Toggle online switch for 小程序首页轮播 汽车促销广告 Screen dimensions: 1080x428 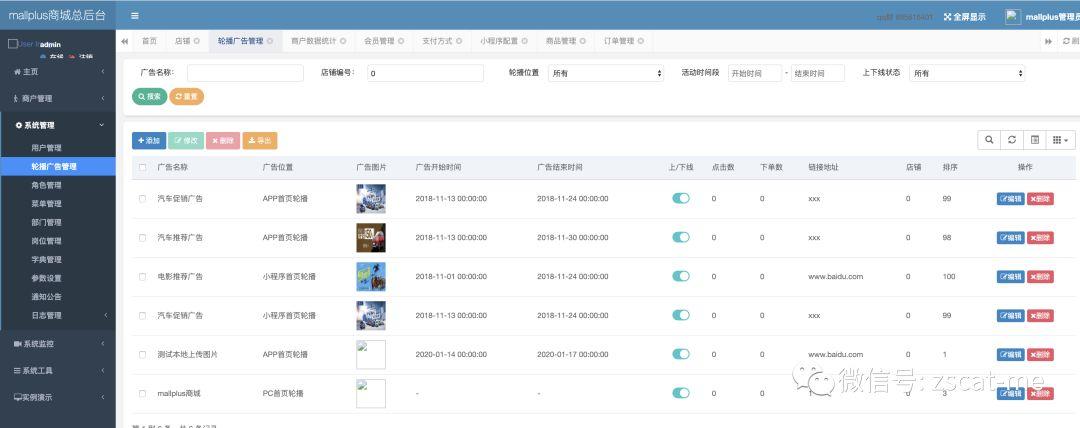pos(681,315)
